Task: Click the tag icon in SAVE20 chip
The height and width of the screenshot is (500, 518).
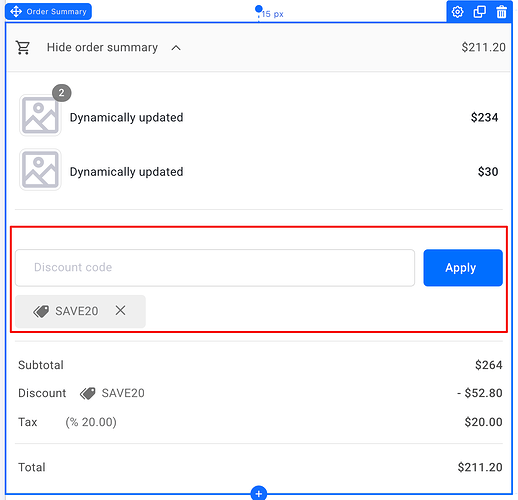Action: point(41,311)
